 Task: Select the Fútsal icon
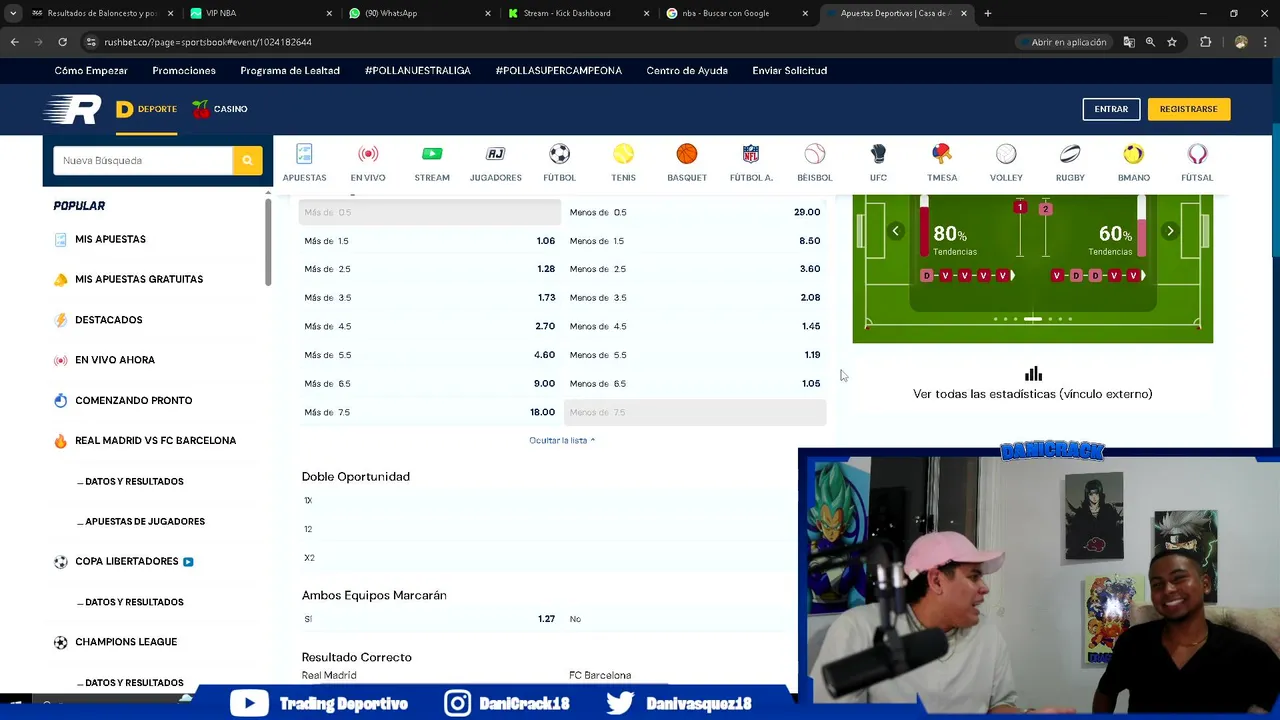[x=1197, y=154]
